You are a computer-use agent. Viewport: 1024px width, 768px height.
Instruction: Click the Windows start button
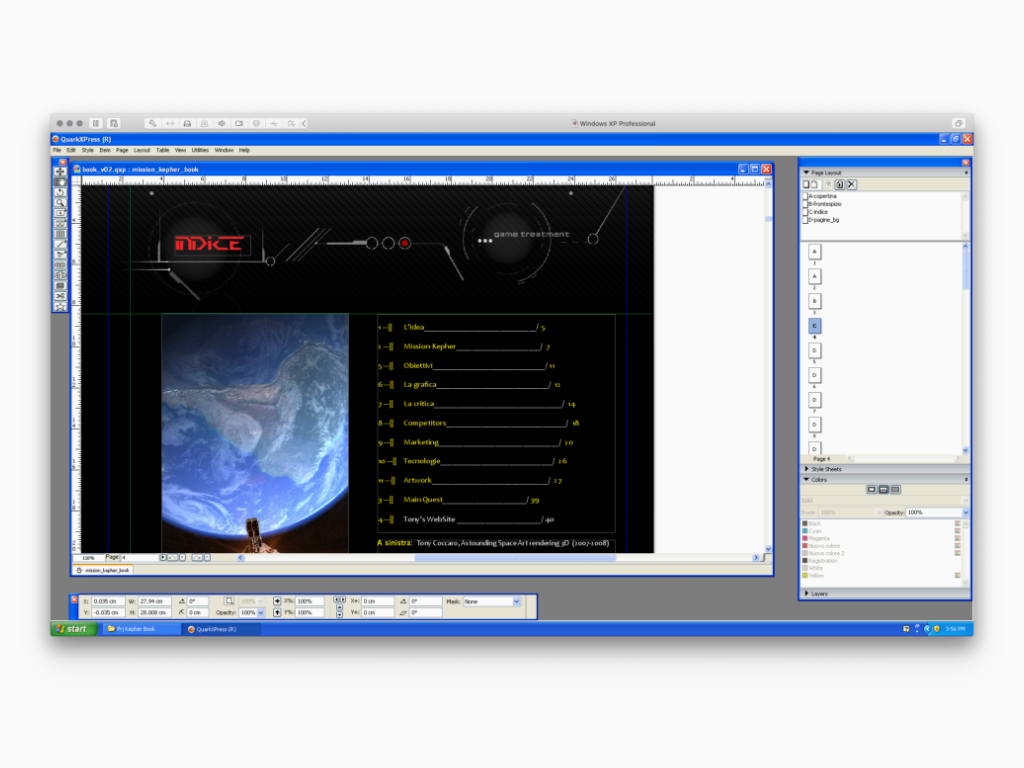click(x=74, y=629)
